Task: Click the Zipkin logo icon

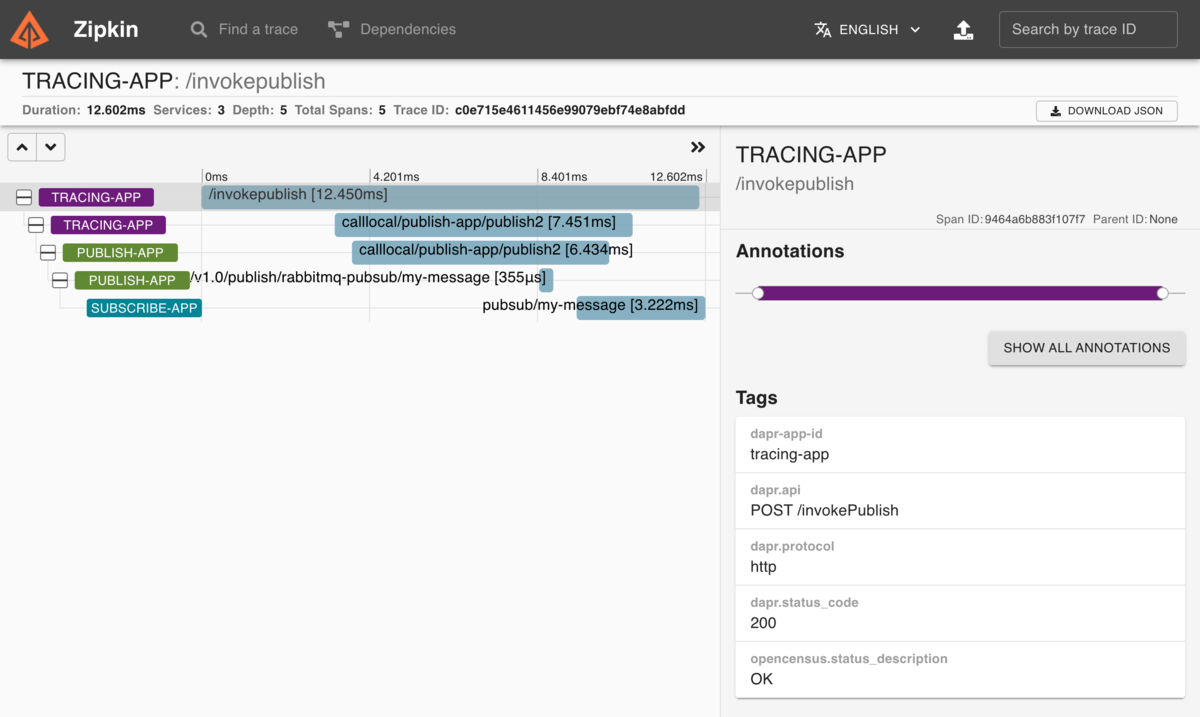Action: pos(29,30)
